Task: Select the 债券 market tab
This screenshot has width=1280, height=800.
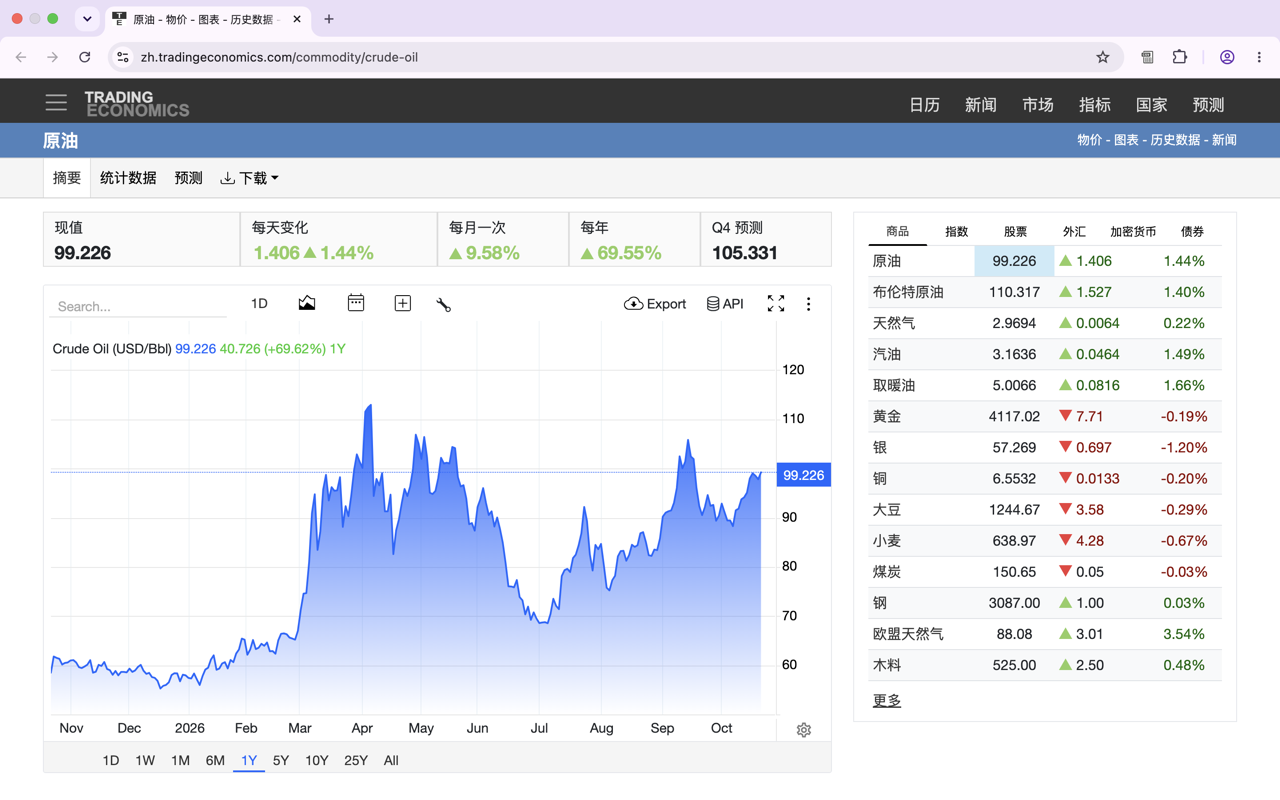Action: 1192,231
